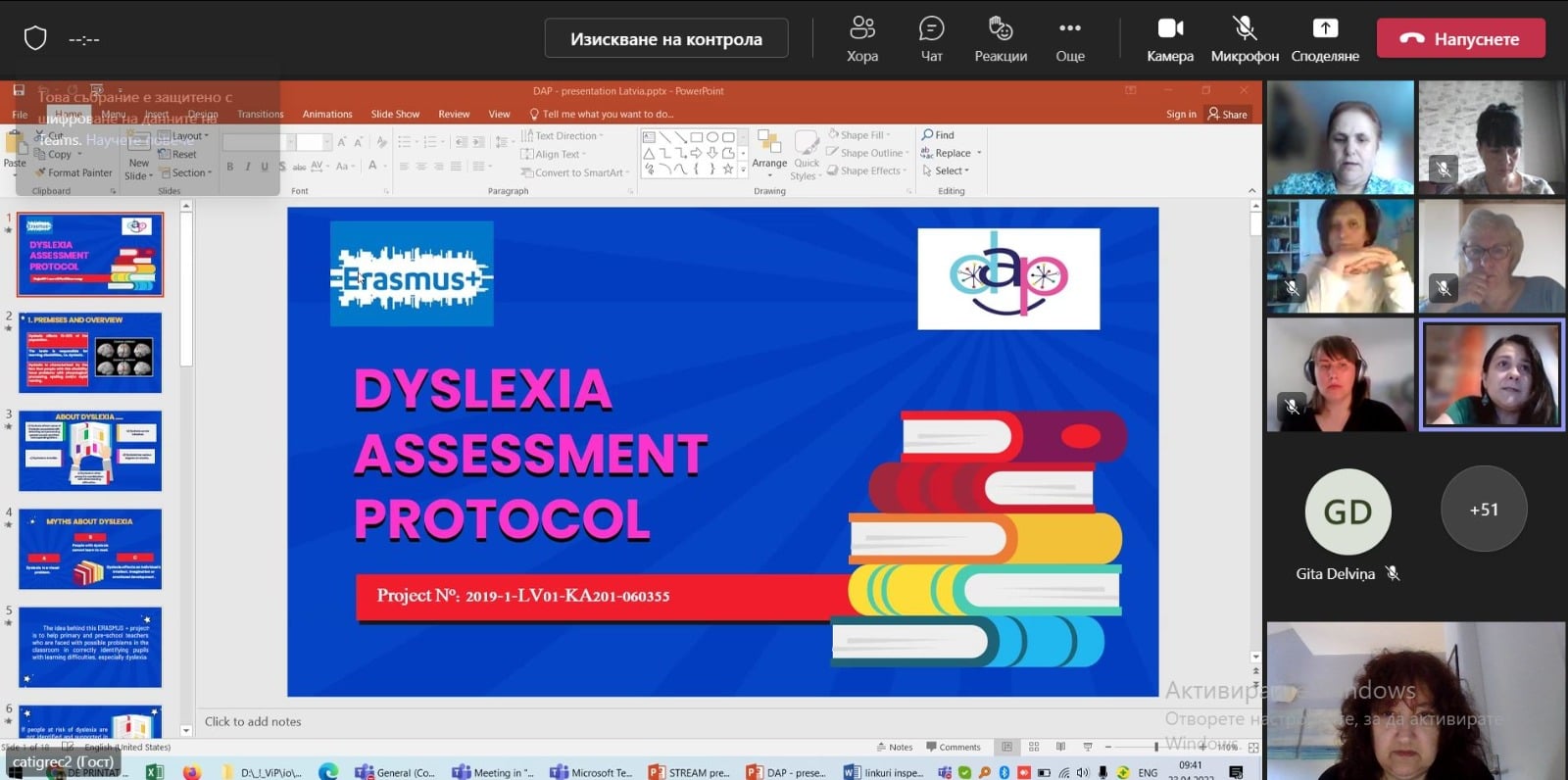The width and height of the screenshot is (1568, 780).
Task: Expand the Align Text dropdown
Action: 553,154
